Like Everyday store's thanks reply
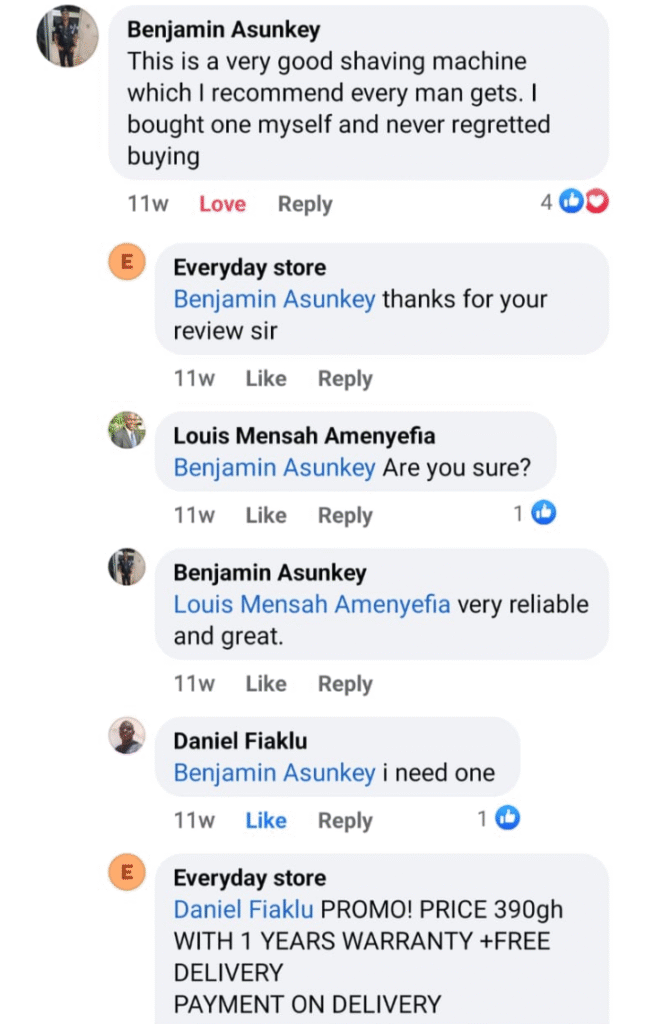Viewport: 645px width, 1024px height. 266,378
